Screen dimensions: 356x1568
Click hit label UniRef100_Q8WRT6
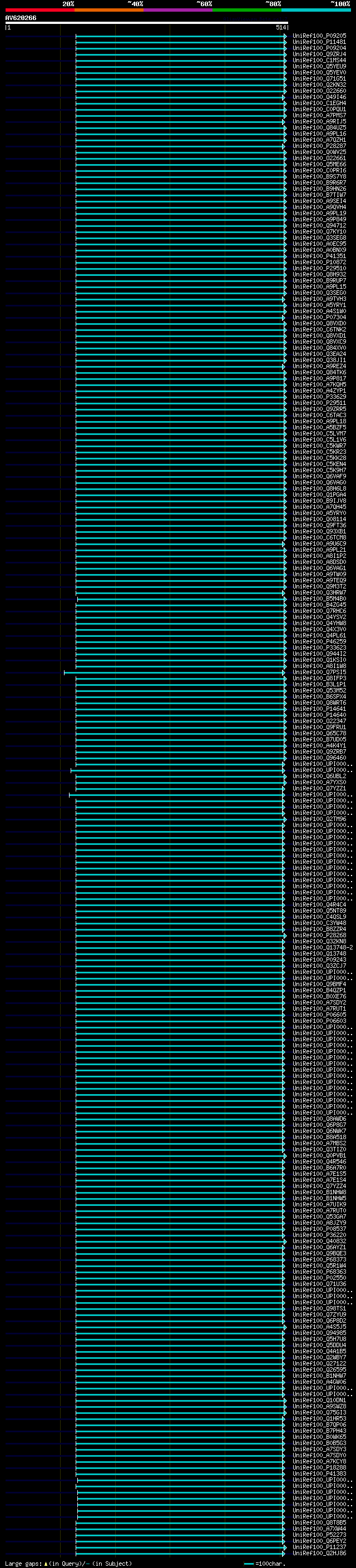(319, 703)
